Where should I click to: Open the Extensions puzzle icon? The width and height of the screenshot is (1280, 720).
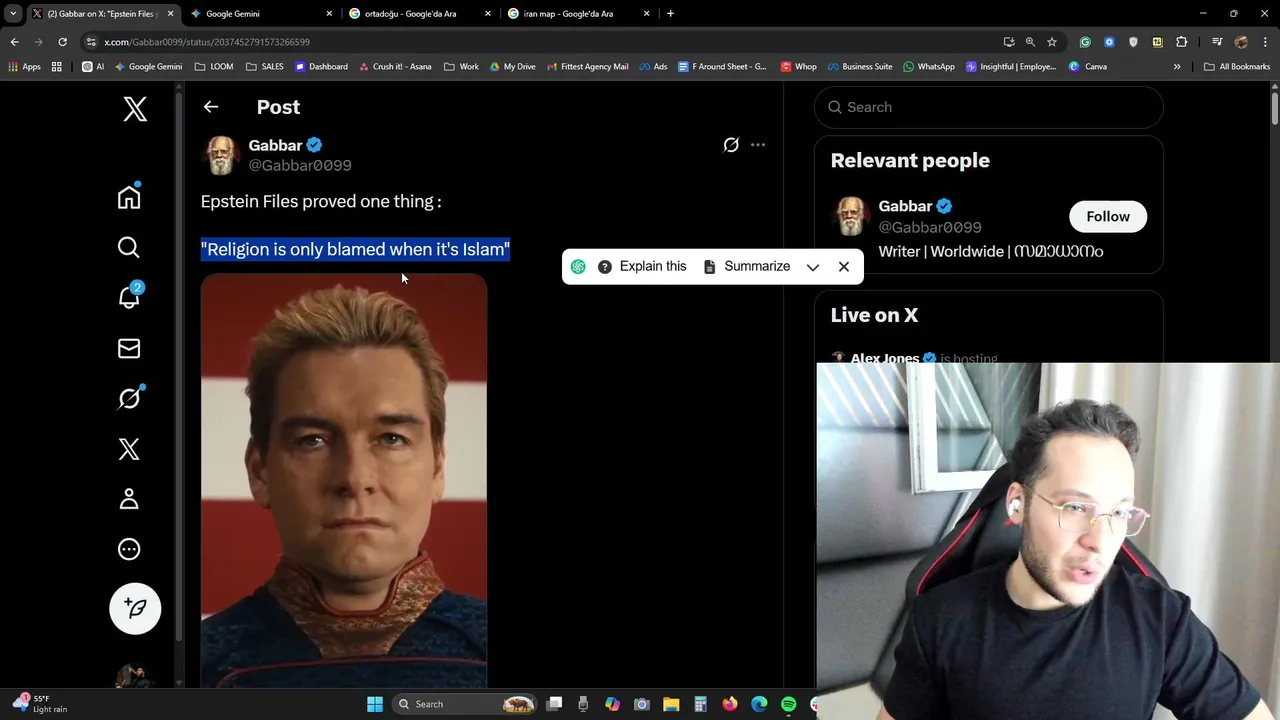click(1182, 42)
